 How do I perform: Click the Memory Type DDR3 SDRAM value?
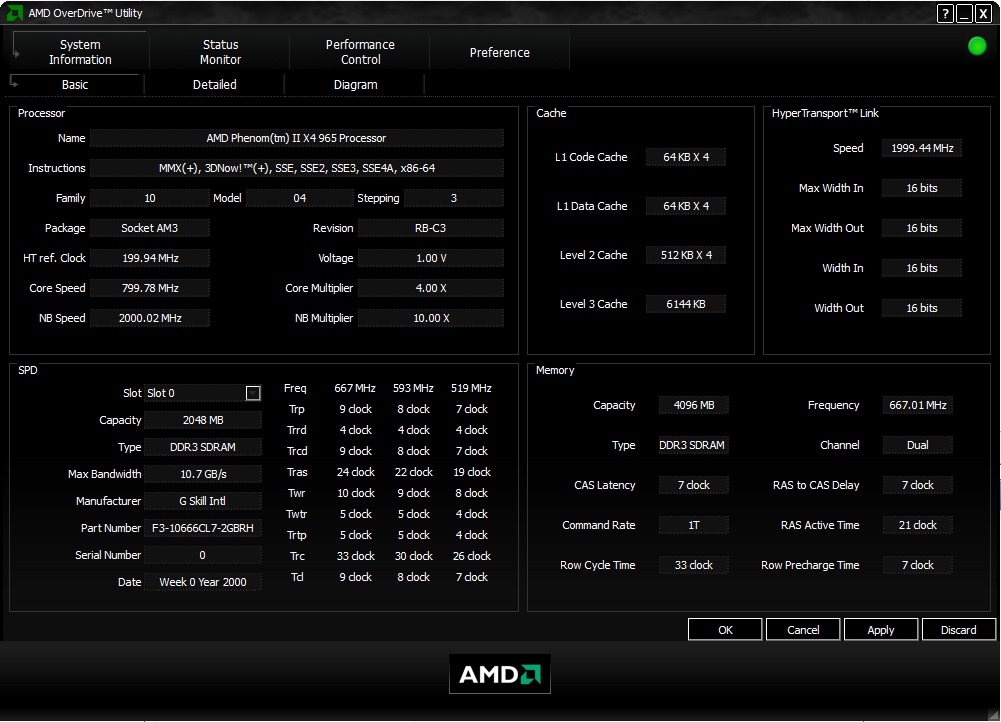[x=693, y=445]
